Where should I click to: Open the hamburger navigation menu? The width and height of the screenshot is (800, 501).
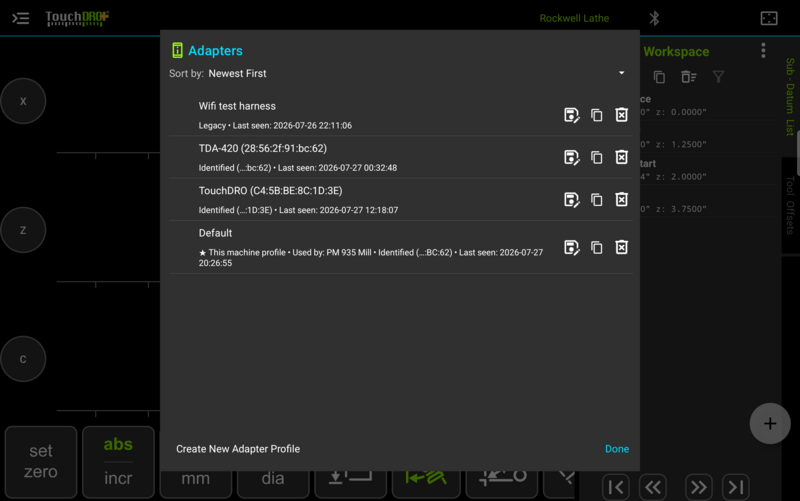[x=20, y=18]
